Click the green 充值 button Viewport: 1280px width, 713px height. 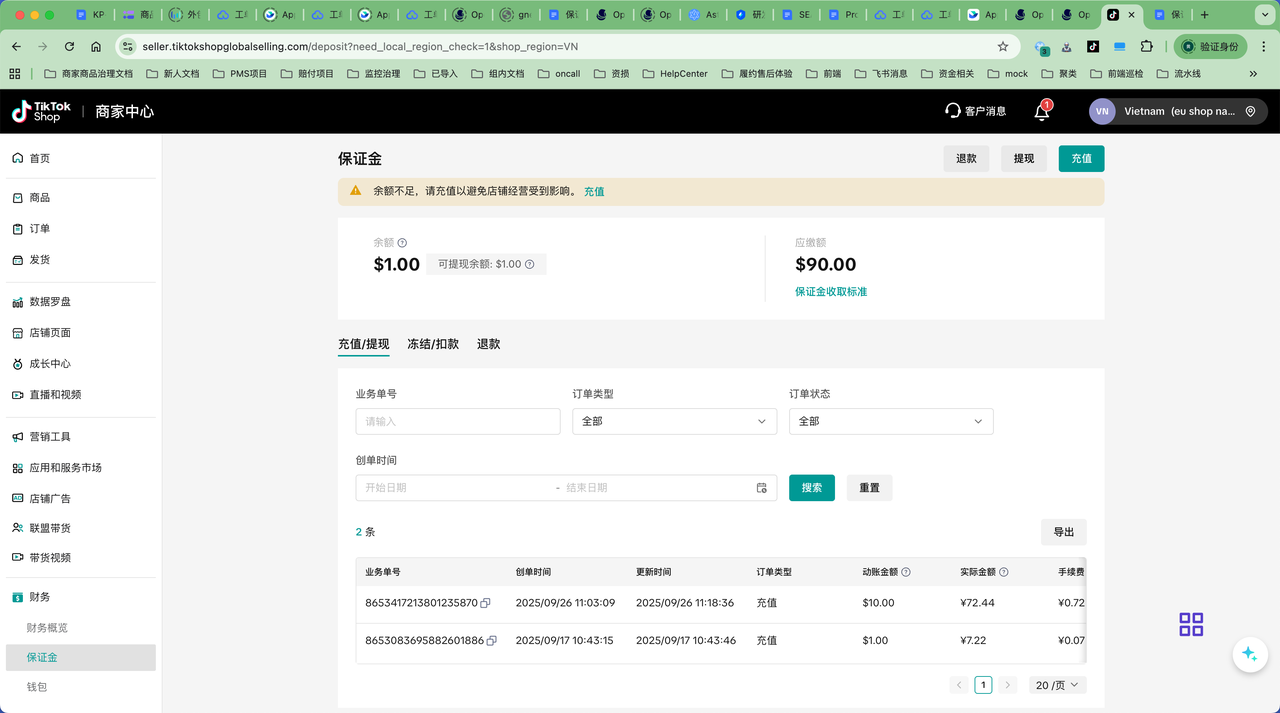click(x=1081, y=159)
